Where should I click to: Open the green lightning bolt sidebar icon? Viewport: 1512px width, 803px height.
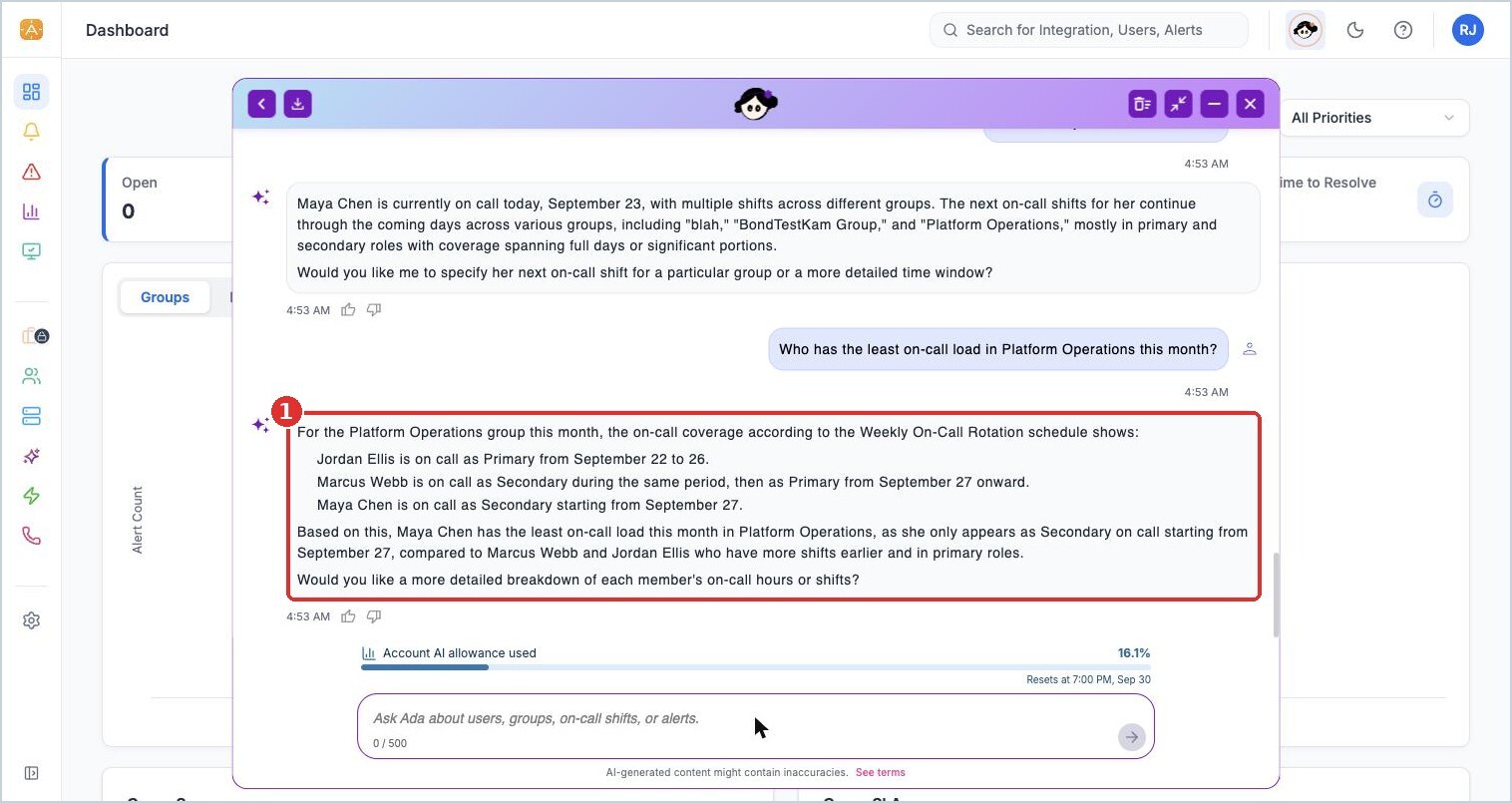31,496
